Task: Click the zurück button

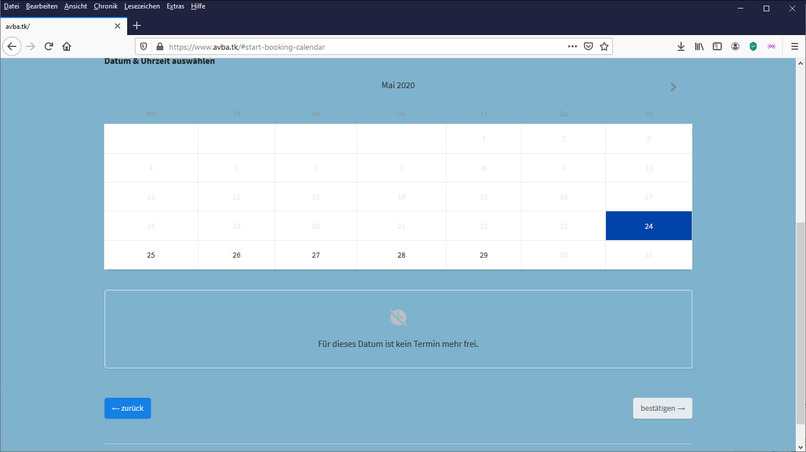Action: click(127, 408)
